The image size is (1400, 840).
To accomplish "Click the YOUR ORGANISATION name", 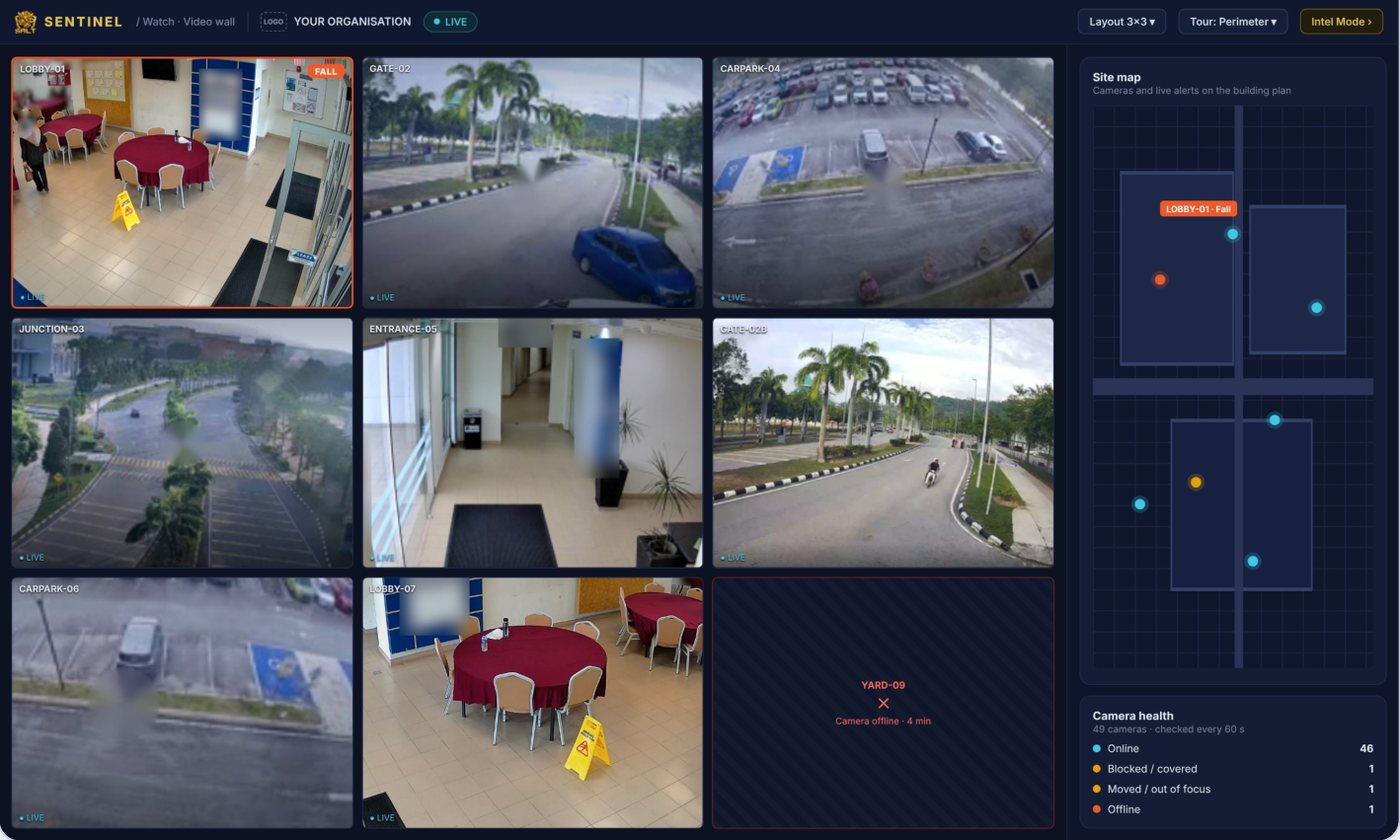I will tap(352, 21).
